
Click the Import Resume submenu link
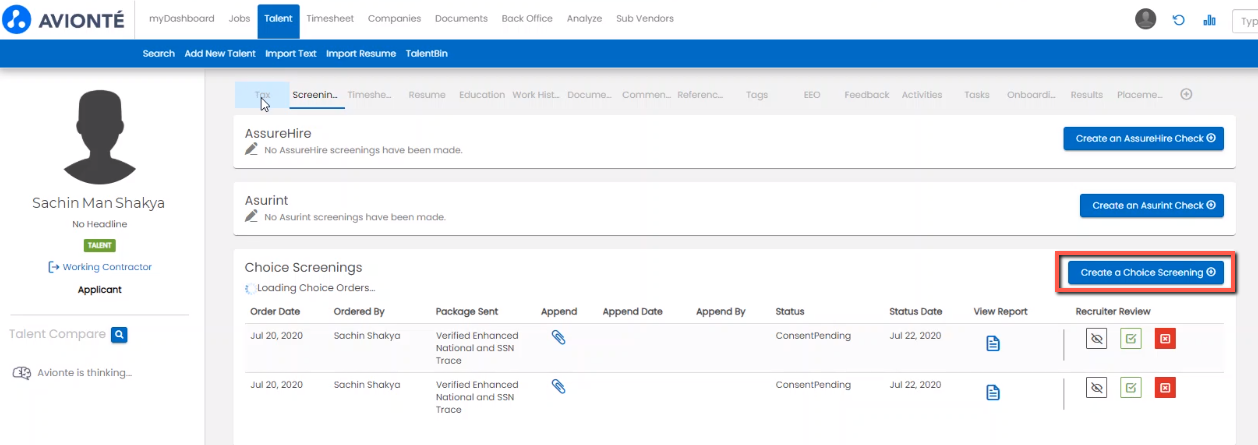coord(360,54)
